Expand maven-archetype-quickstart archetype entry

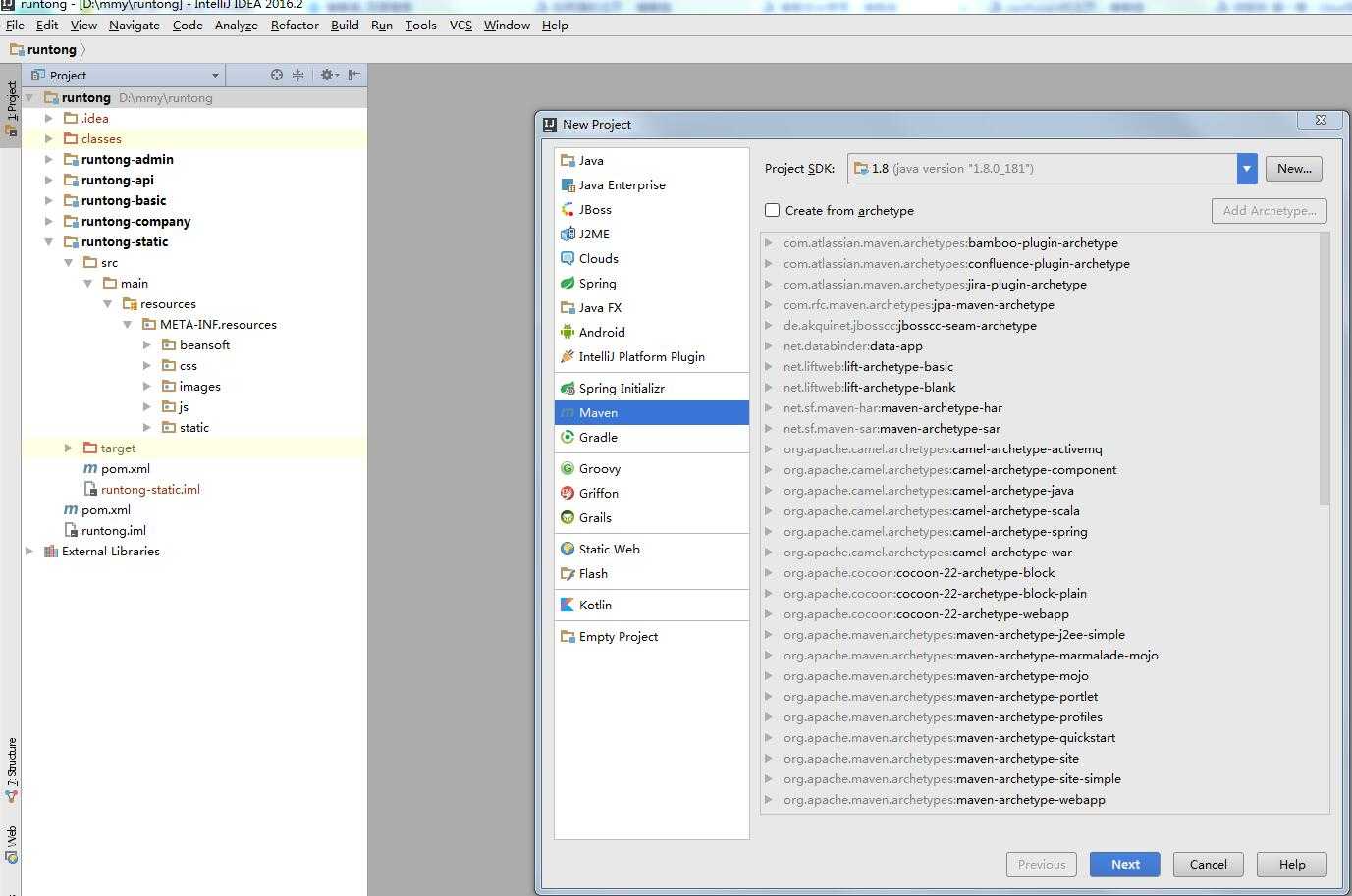[x=769, y=737]
